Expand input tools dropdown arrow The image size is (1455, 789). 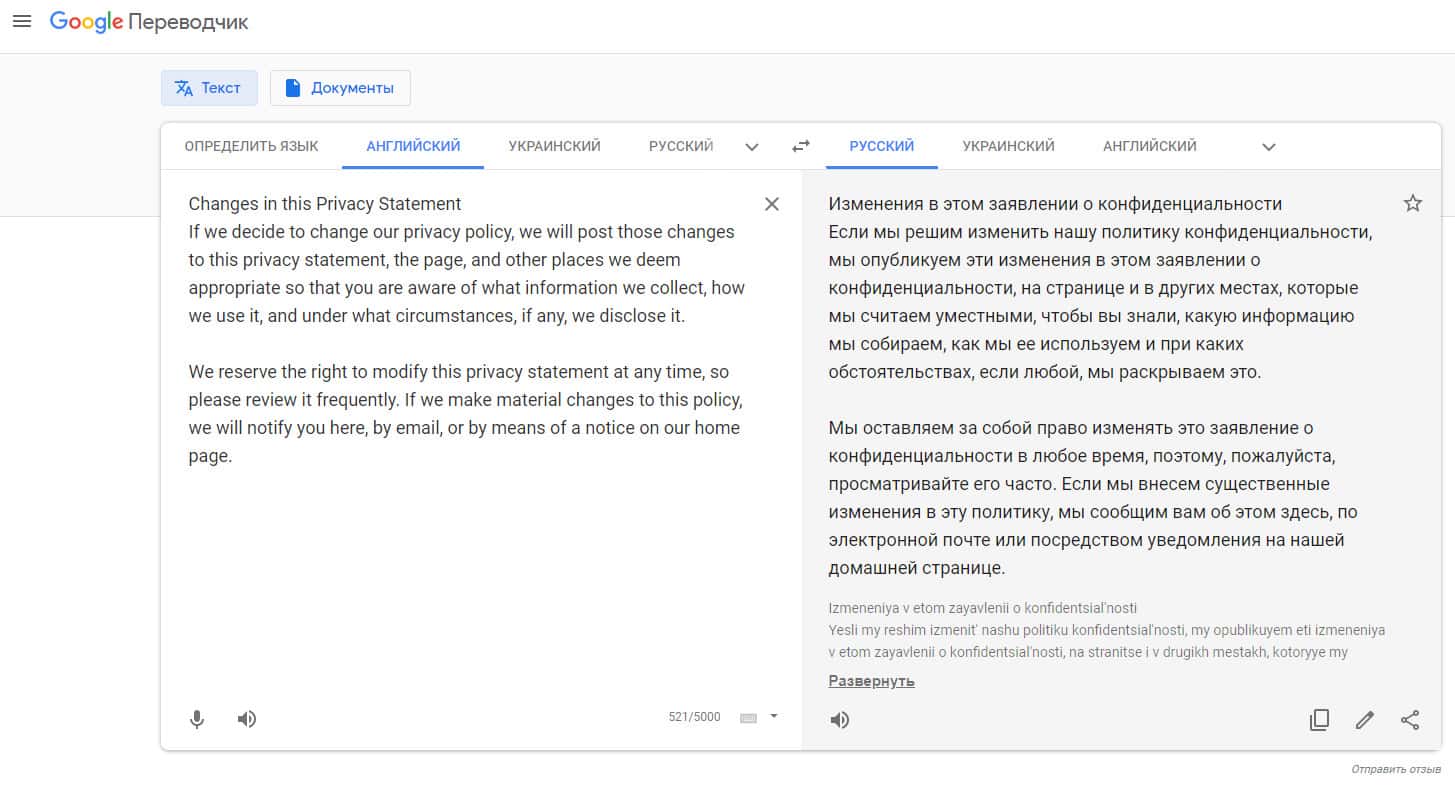point(774,716)
